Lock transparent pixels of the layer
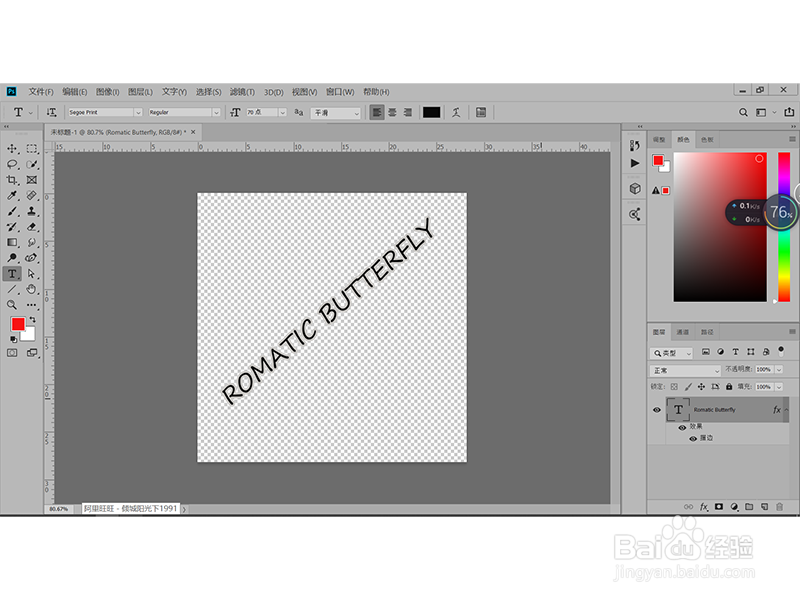 click(674, 387)
